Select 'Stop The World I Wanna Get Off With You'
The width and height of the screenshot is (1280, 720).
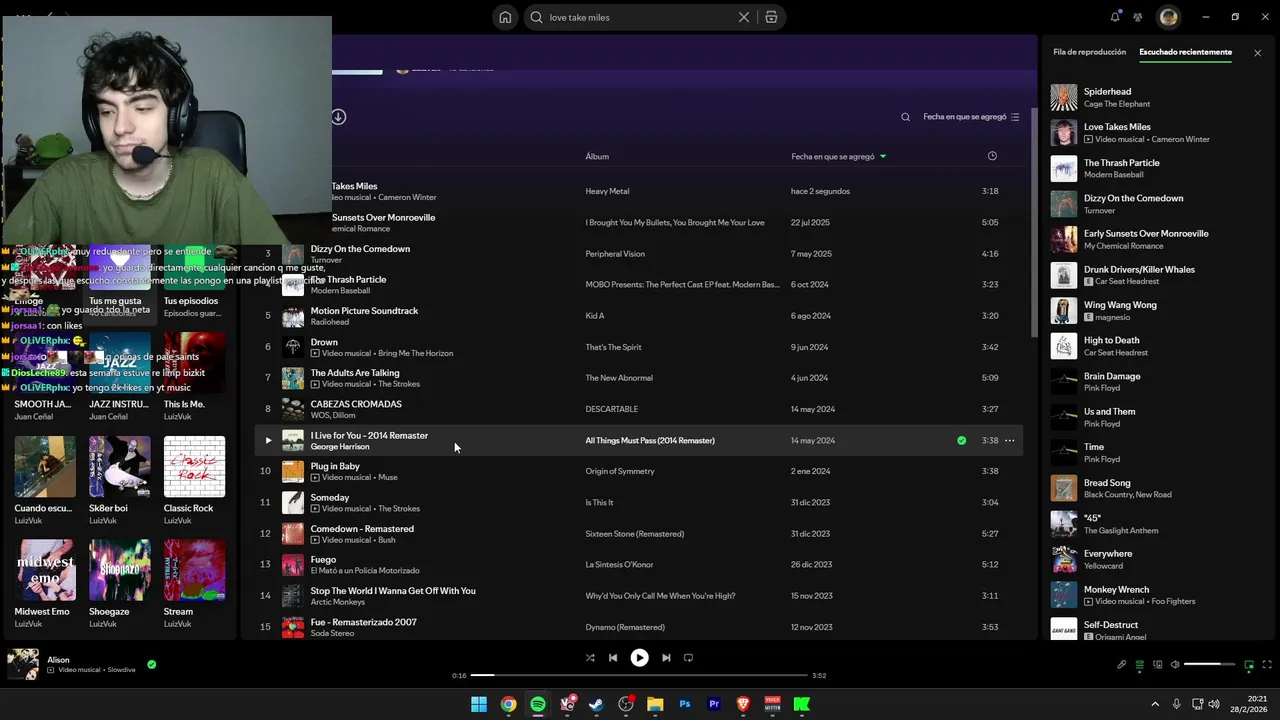(393, 591)
